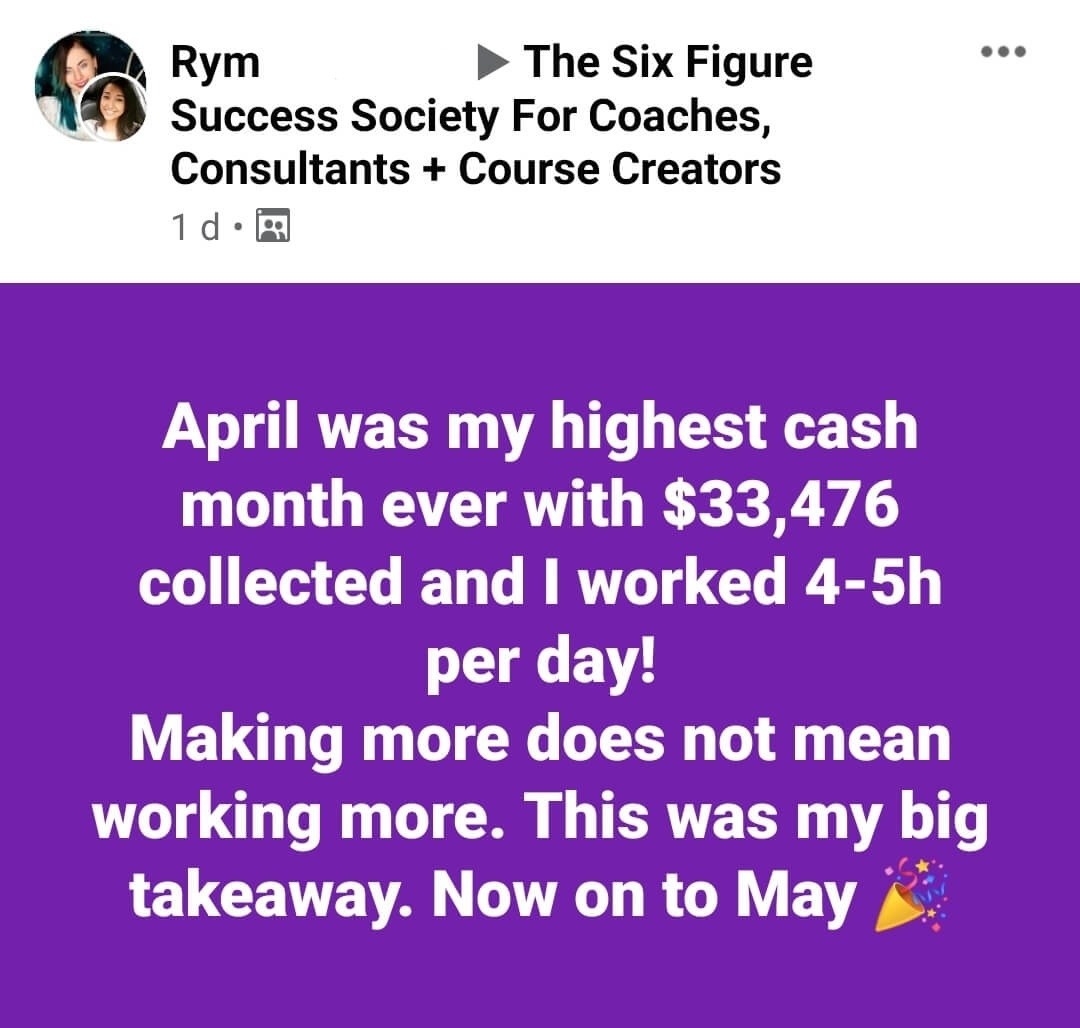Click 'Success Society For Coaches,' title line
The width and height of the screenshot is (1080, 1028).
[470, 116]
